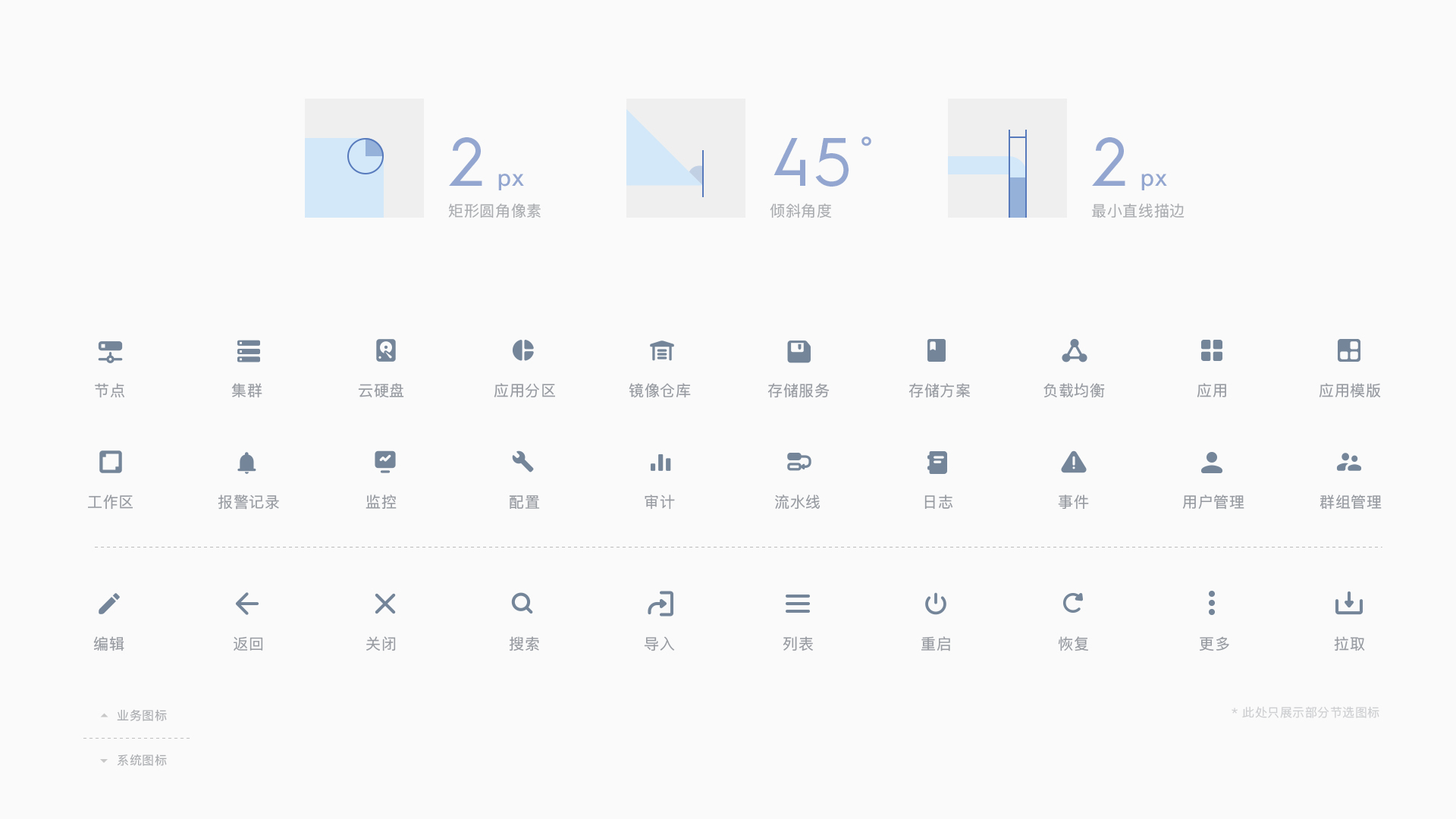The height and width of the screenshot is (819, 1456).
Task: Click the 审计 bar chart icon
Action: click(661, 463)
